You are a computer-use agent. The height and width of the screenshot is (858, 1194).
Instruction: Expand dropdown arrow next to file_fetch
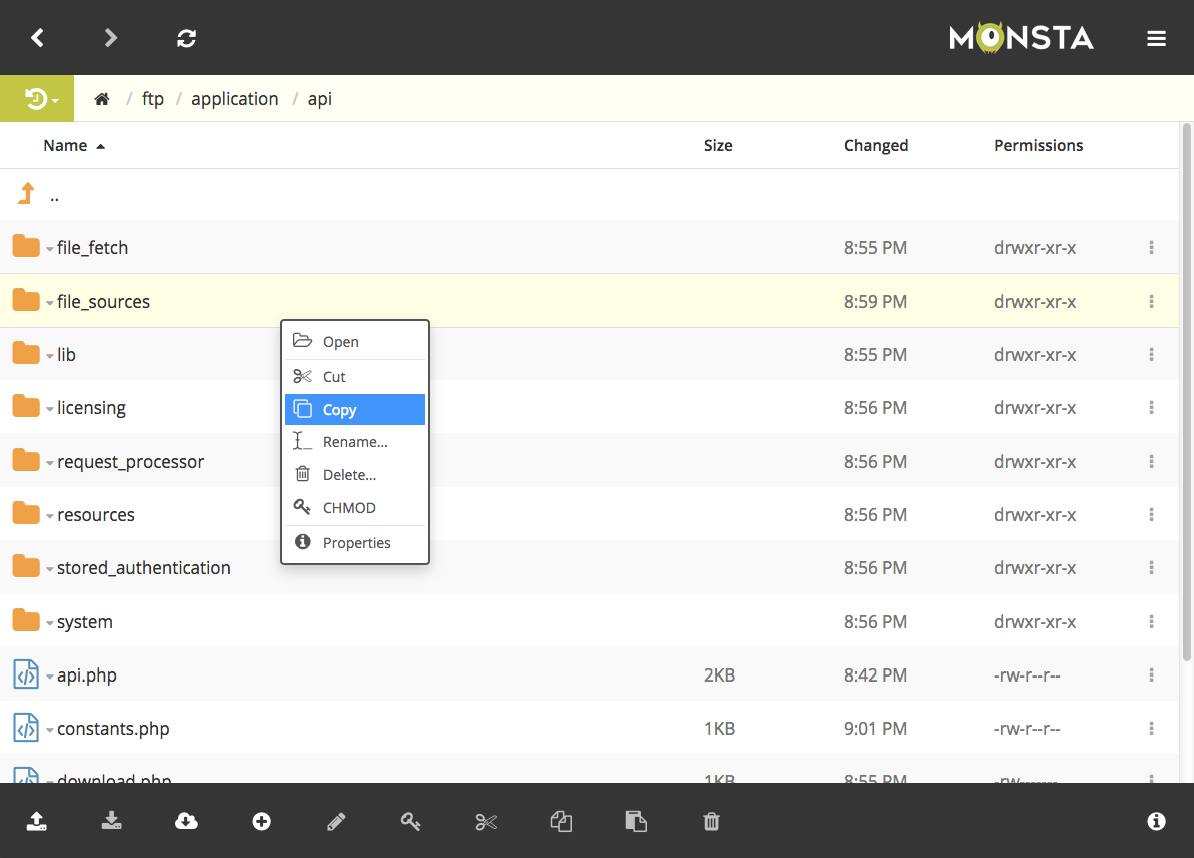[49, 249]
